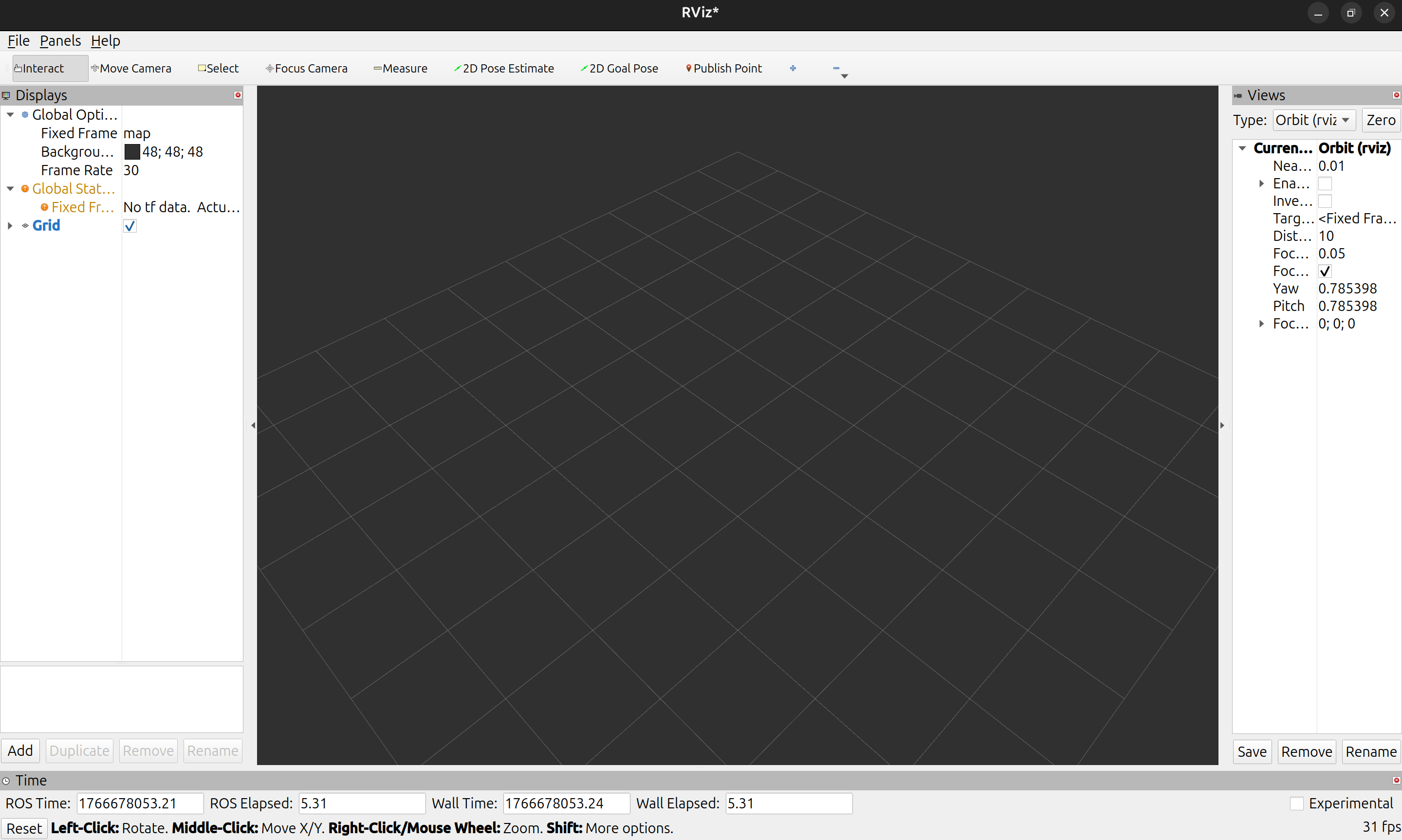Click the Fixed Frame status warning icon
1402x840 pixels.
[45, 208]
